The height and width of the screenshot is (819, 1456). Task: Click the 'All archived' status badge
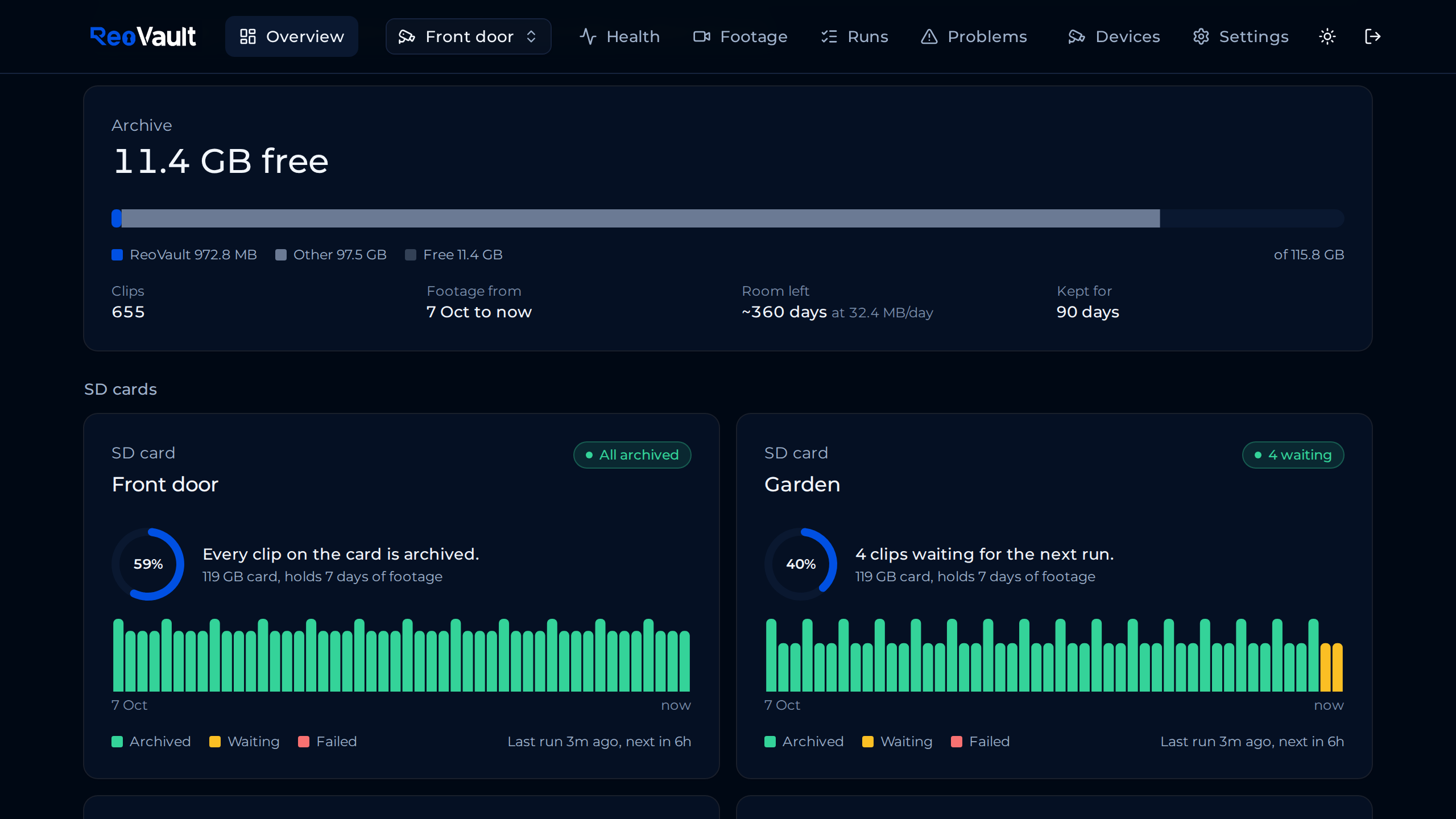[x=632, y=455]
